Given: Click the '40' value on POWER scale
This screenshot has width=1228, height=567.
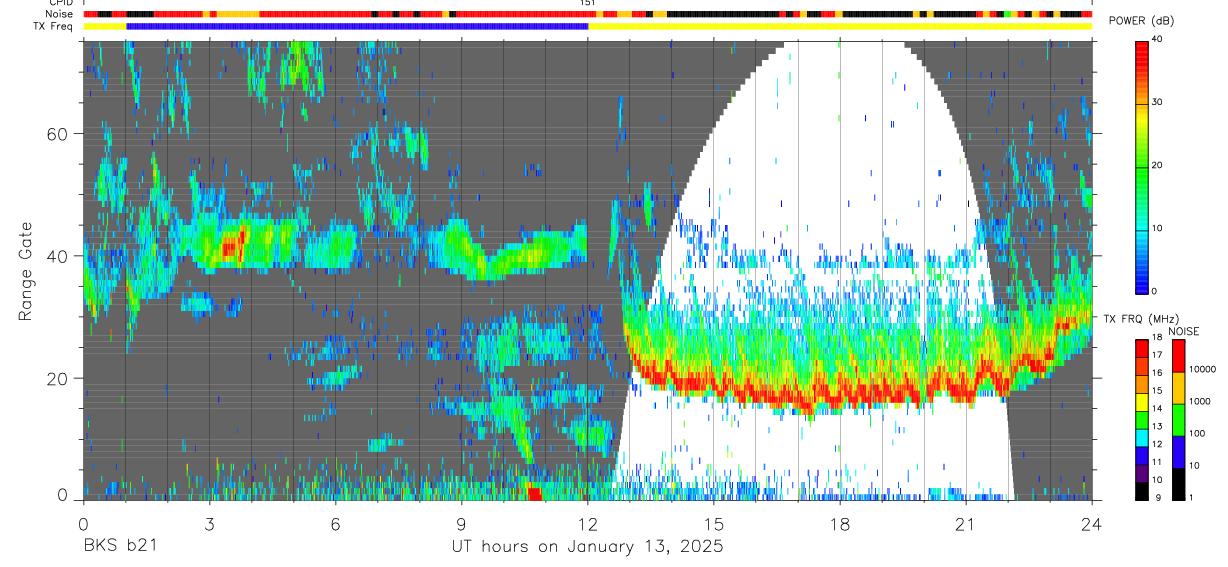Looking at the screenshot, I should tap(1159, 40).
